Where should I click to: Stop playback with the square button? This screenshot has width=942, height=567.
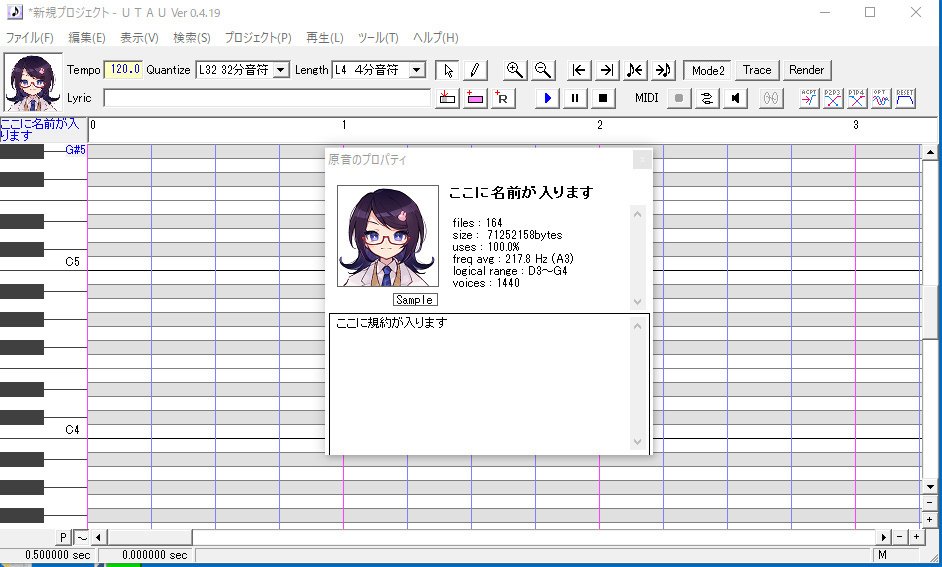603,98
